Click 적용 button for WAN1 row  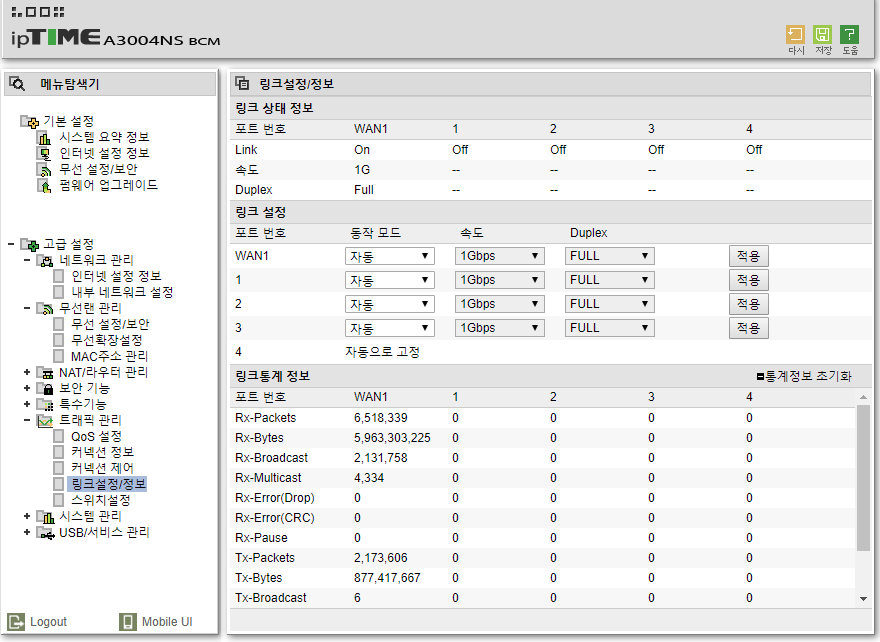(749, 256)
